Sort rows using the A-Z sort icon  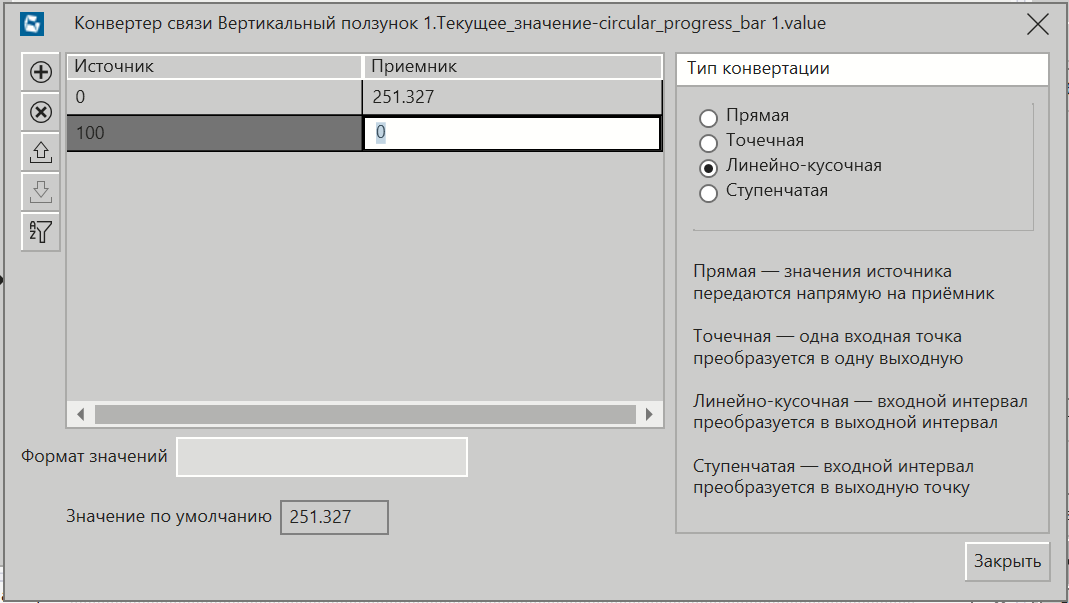point(39,231)
